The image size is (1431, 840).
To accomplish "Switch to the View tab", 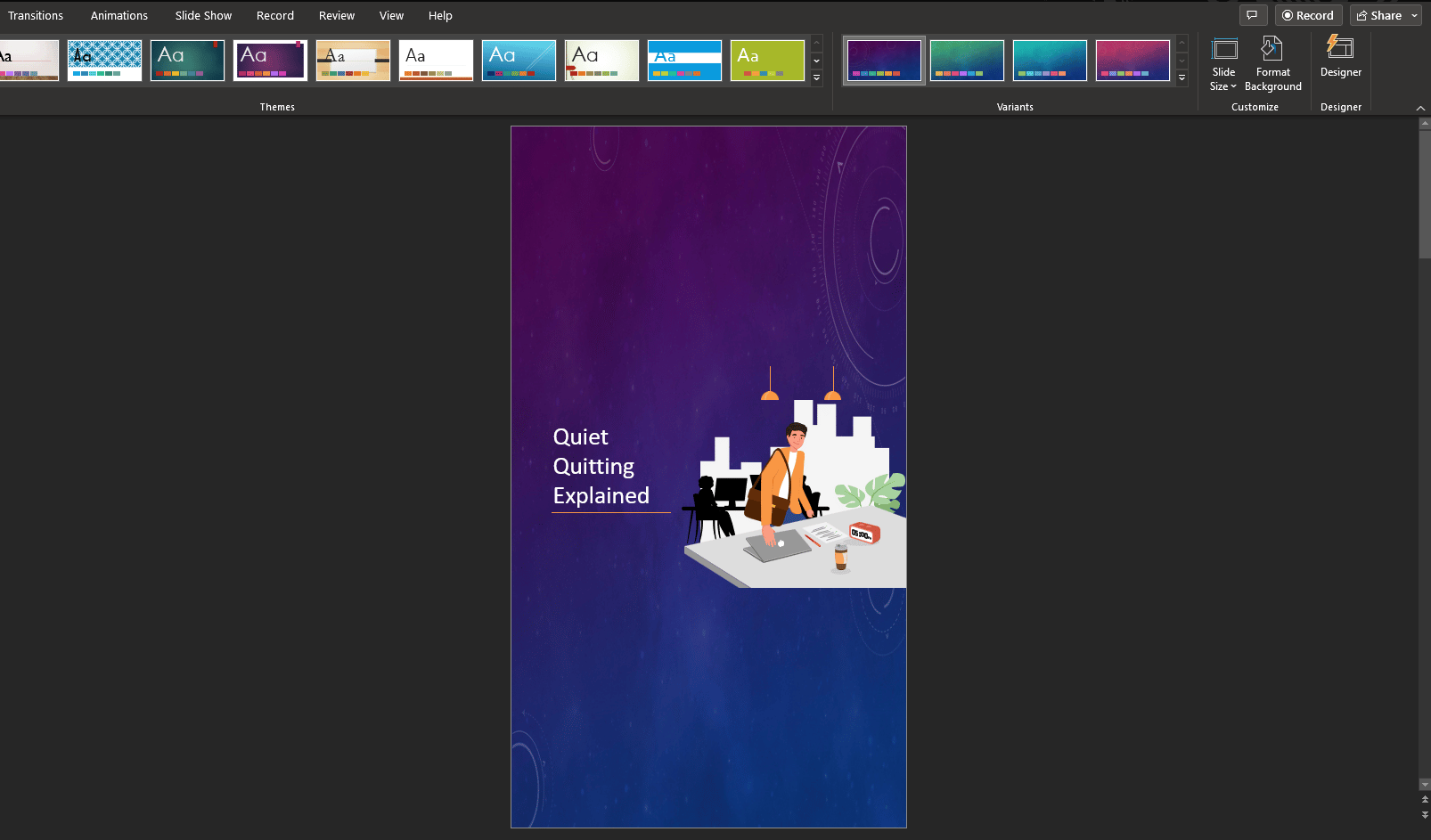I will [x=391, y=15].
